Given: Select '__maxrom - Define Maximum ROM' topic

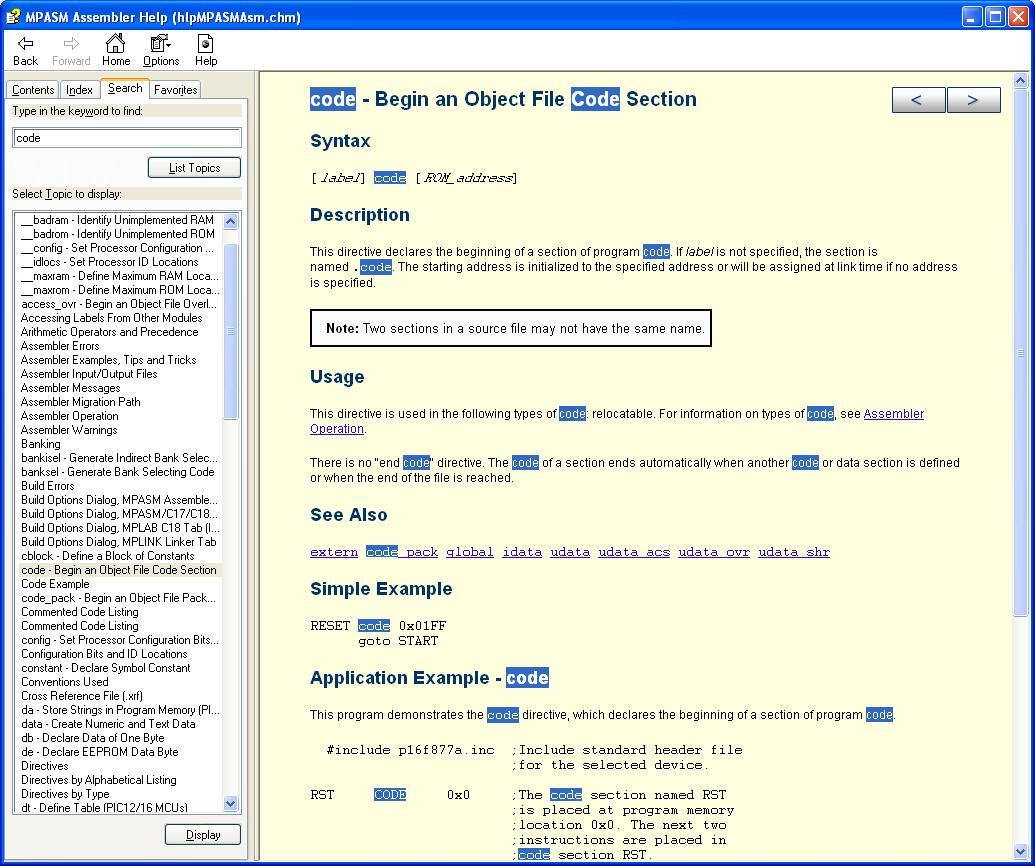Looking at the screenshot, I should click(120, 290).
